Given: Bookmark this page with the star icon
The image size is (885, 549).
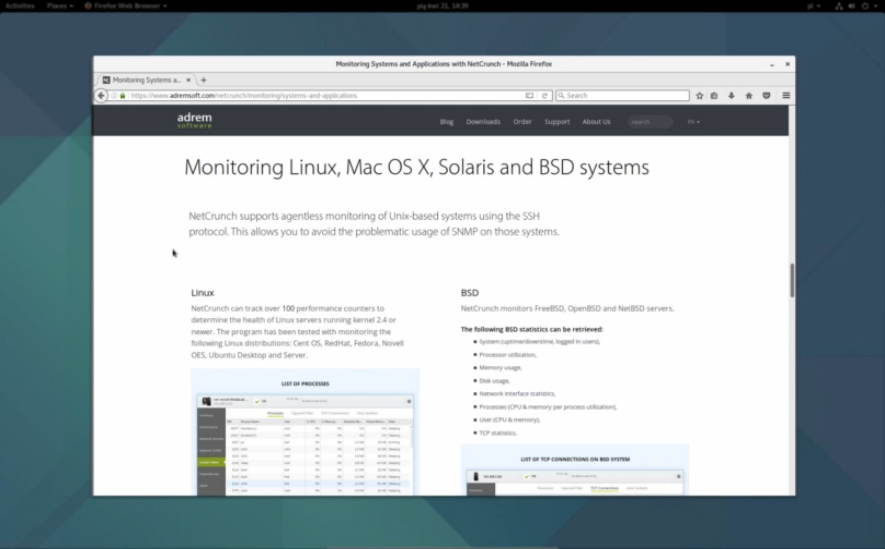Looking at the screenshot, I should pos(699,95).
